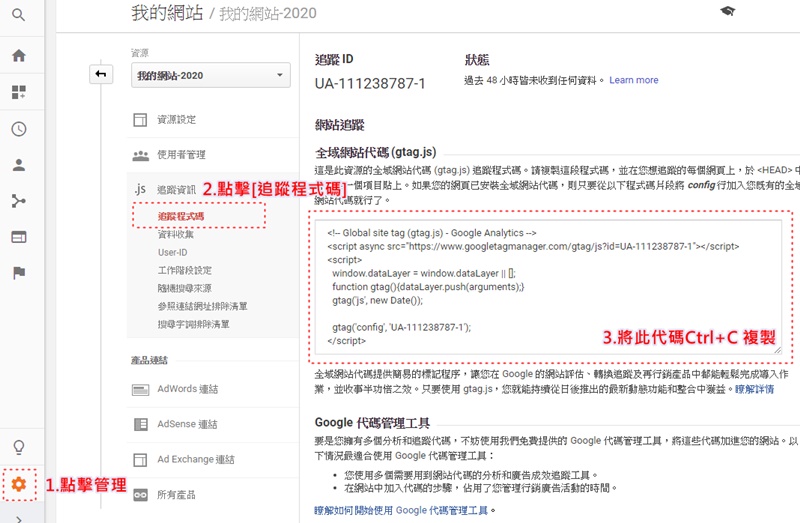800x523 pixels.
Task: Click the 所有產品 link icon
Action: click(x=140, y=495)
